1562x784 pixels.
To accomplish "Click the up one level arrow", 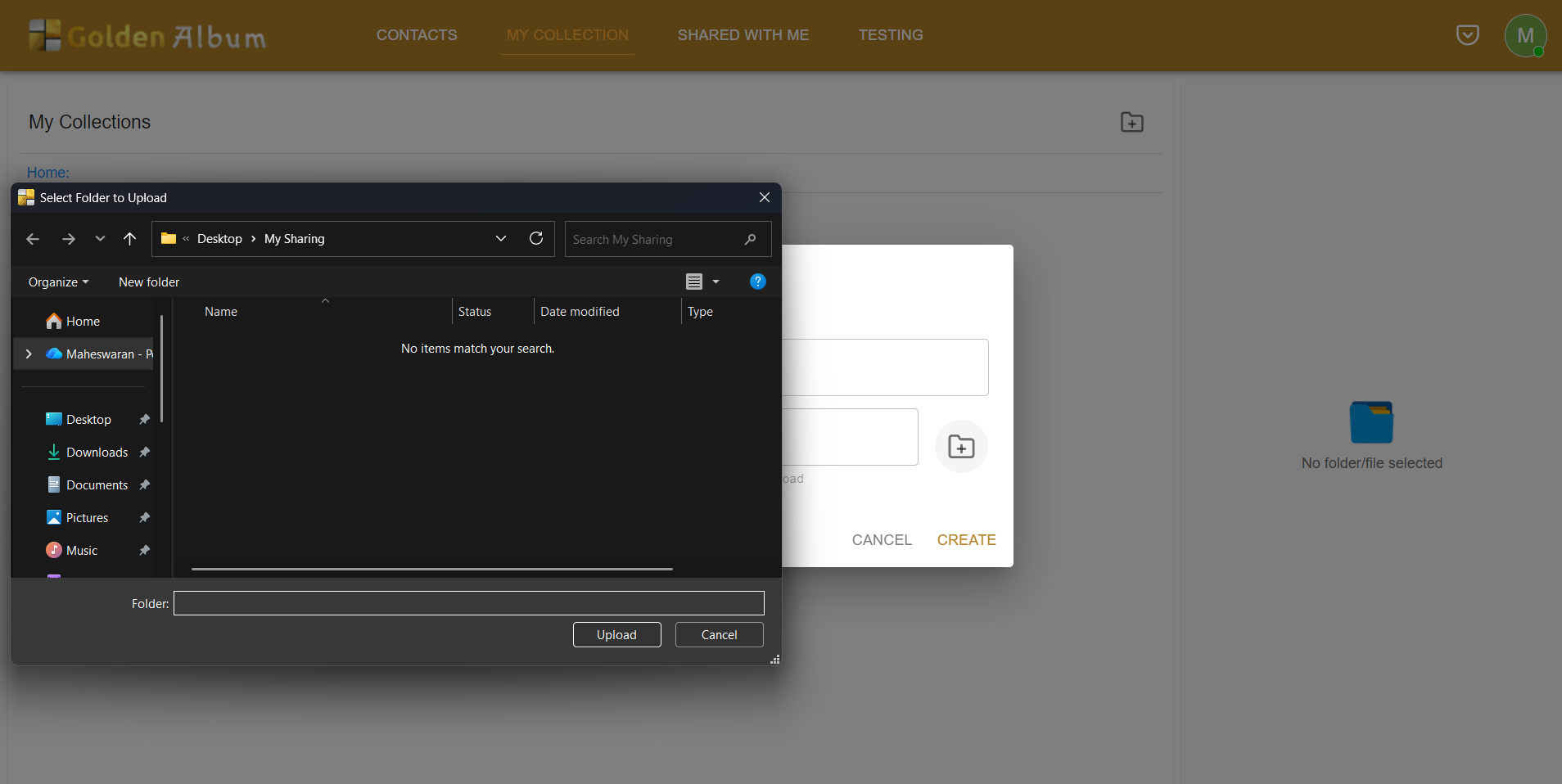I will click(129, 239).
